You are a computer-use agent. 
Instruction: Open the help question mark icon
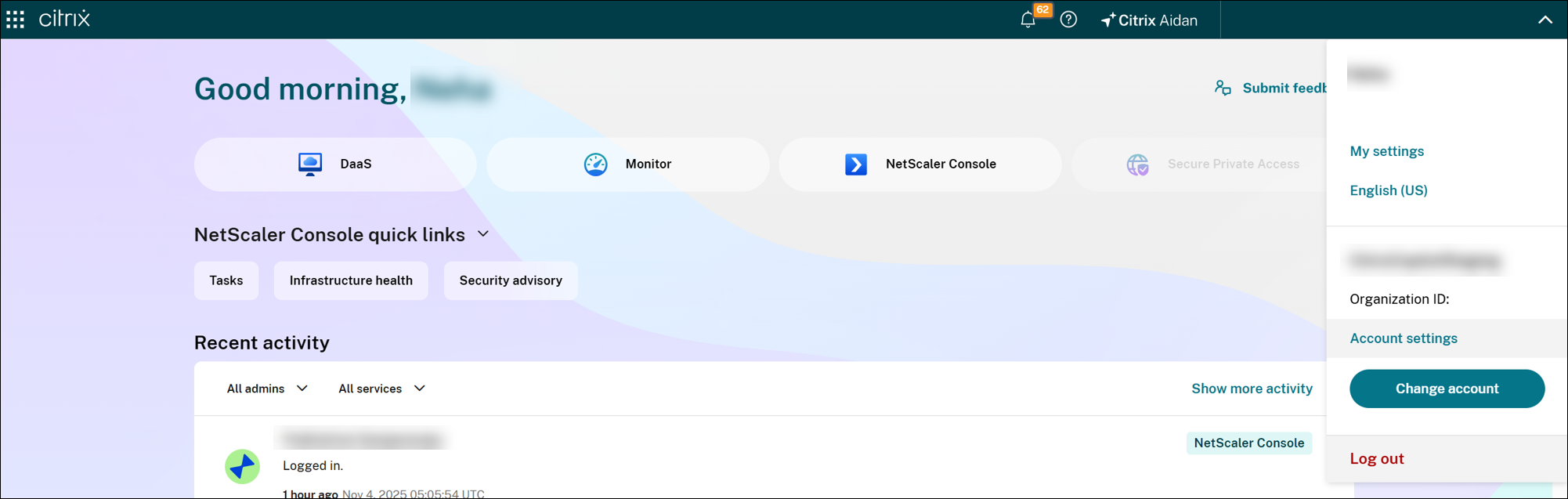1068,20
